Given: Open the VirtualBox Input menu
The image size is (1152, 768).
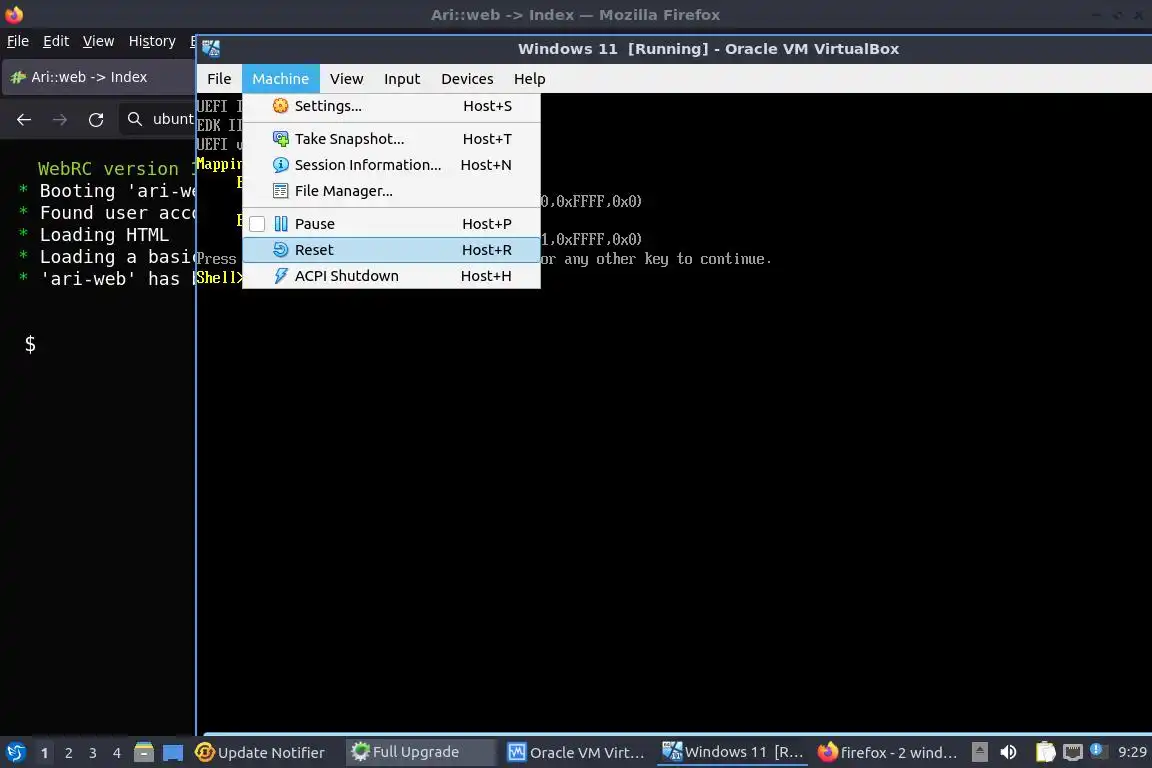Looking at the screenshot, I should [x=402, y=79].
